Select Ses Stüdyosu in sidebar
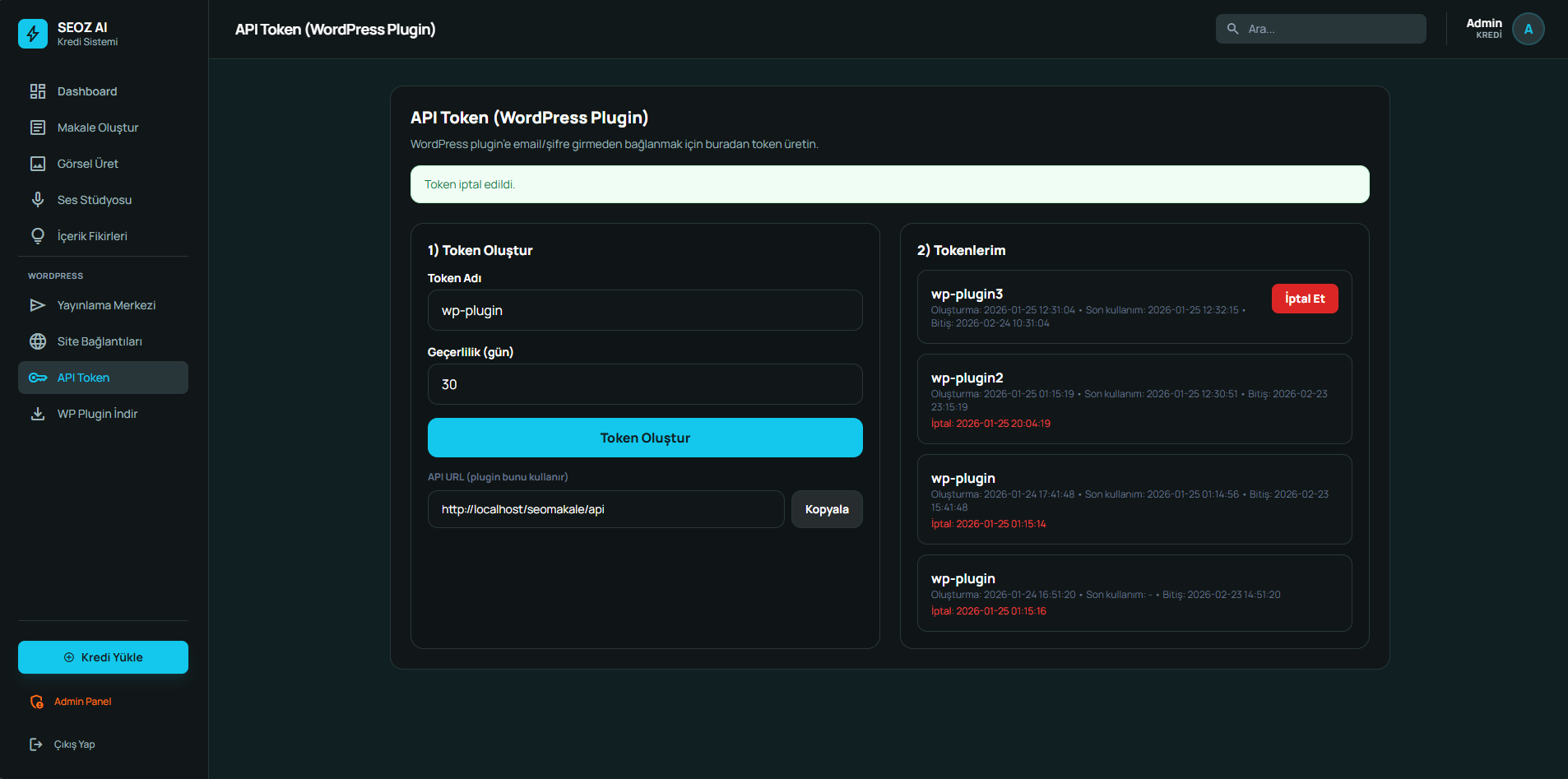This screenshot has height=779, width=1568. click(103, 200)
